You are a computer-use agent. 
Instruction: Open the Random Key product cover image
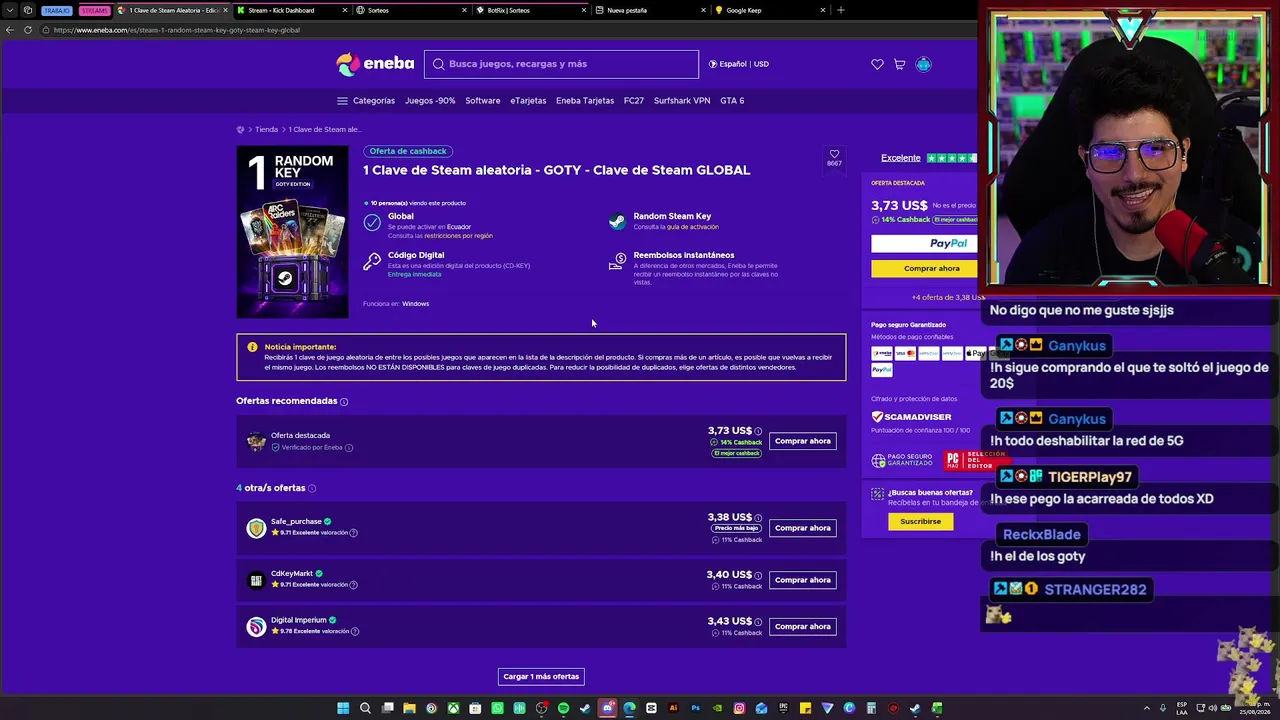(x=292, y=232)
